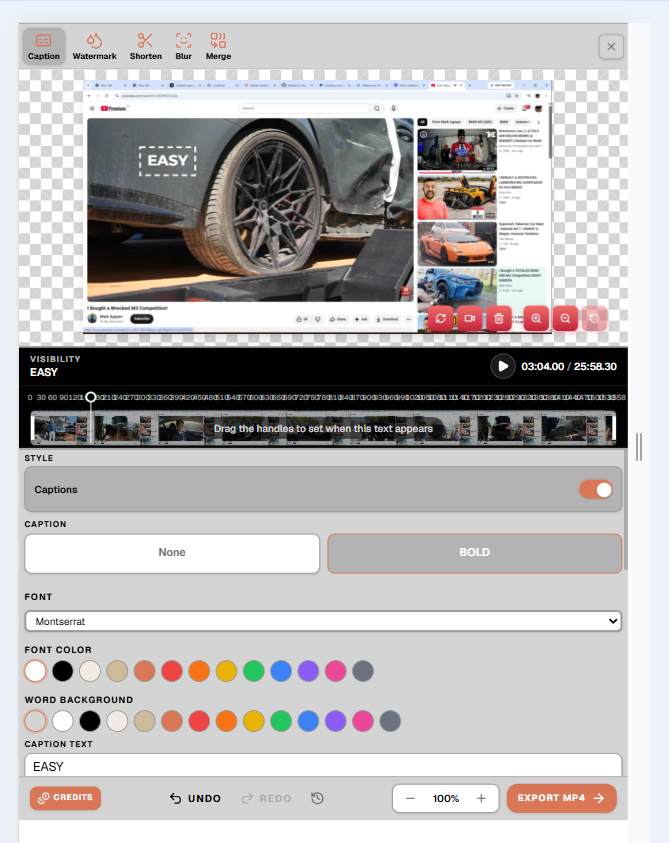Pick slate gray font color swatch
This screenshot has height=843, width=669.
tap(363, 671)
